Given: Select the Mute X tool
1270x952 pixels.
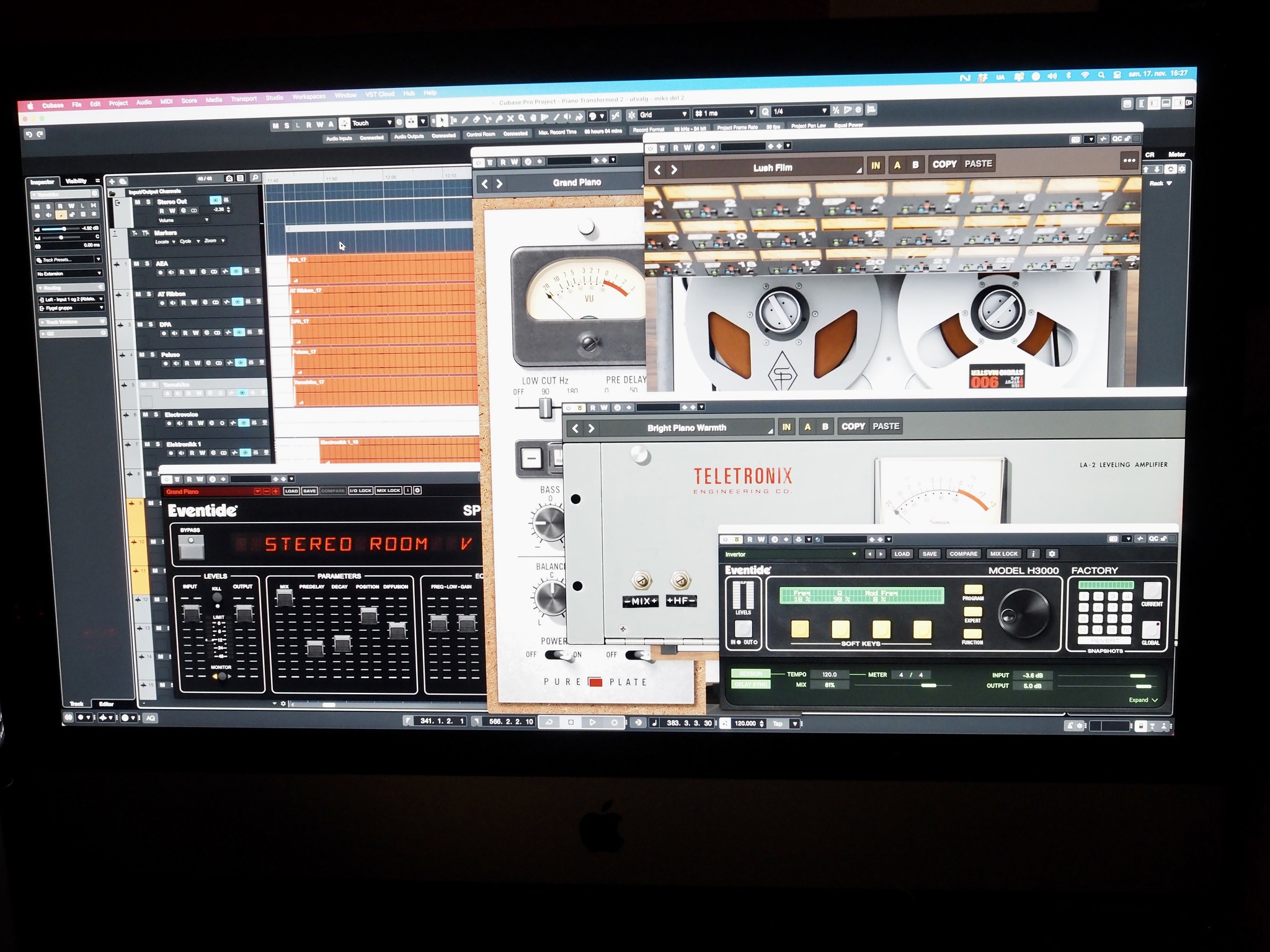Looking at the screenshot, I should 510,118.
